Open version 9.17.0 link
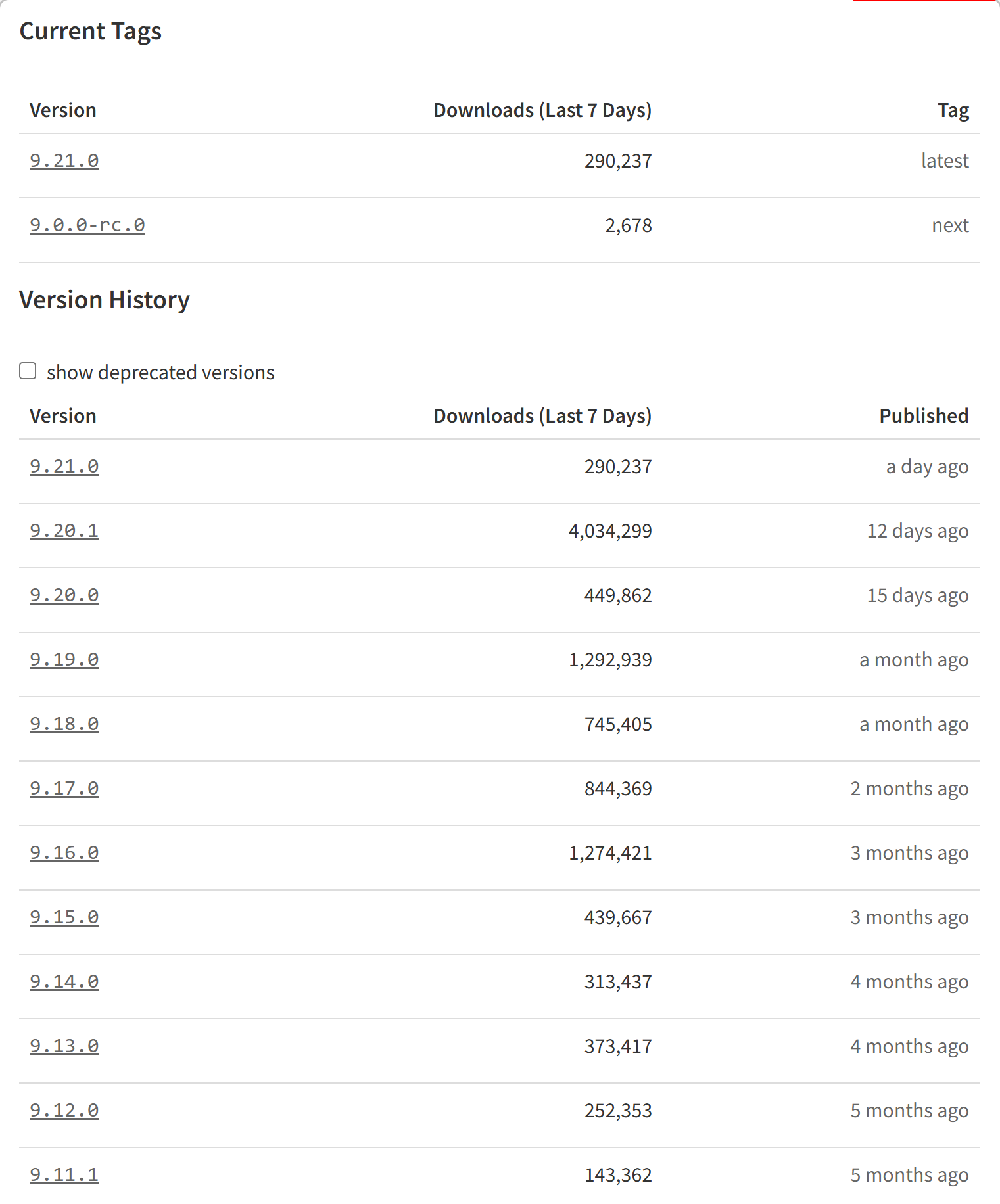The height and width of the screenshot is (1204, 1000). tap(64, 789)
